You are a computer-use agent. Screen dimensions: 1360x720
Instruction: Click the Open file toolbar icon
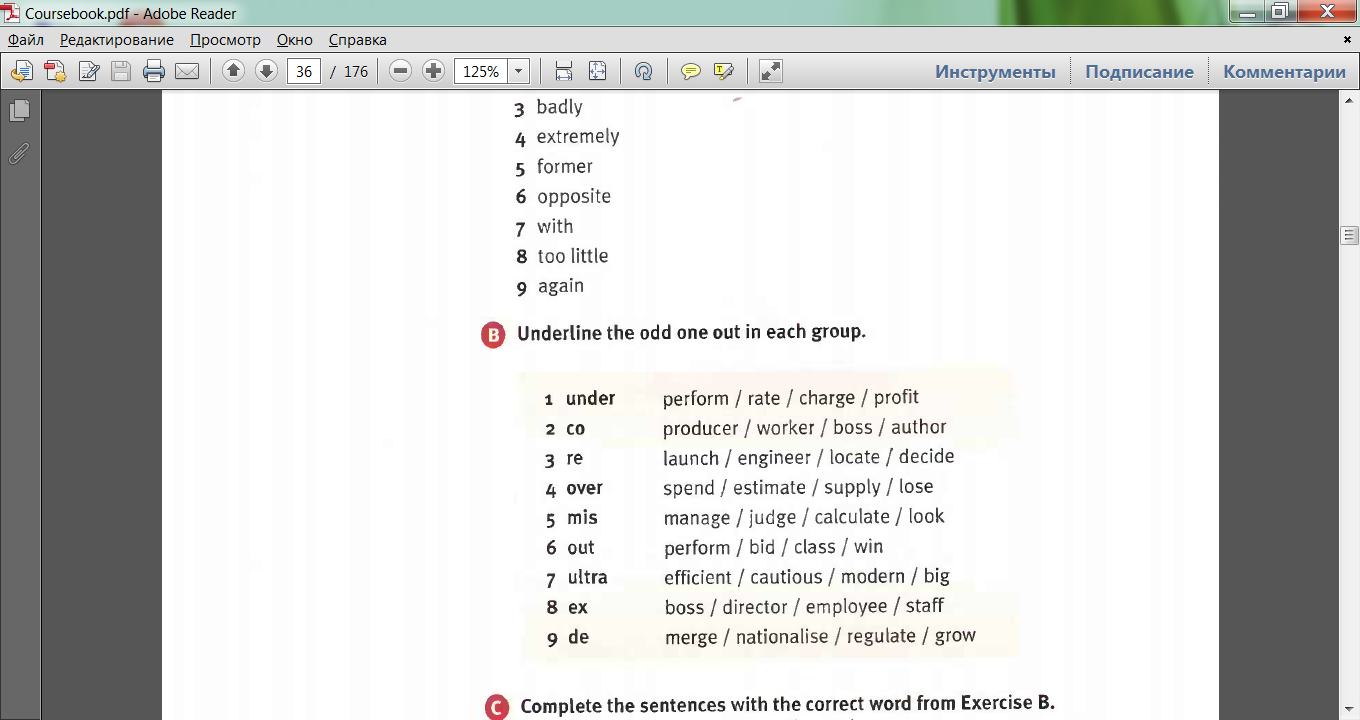22,71
